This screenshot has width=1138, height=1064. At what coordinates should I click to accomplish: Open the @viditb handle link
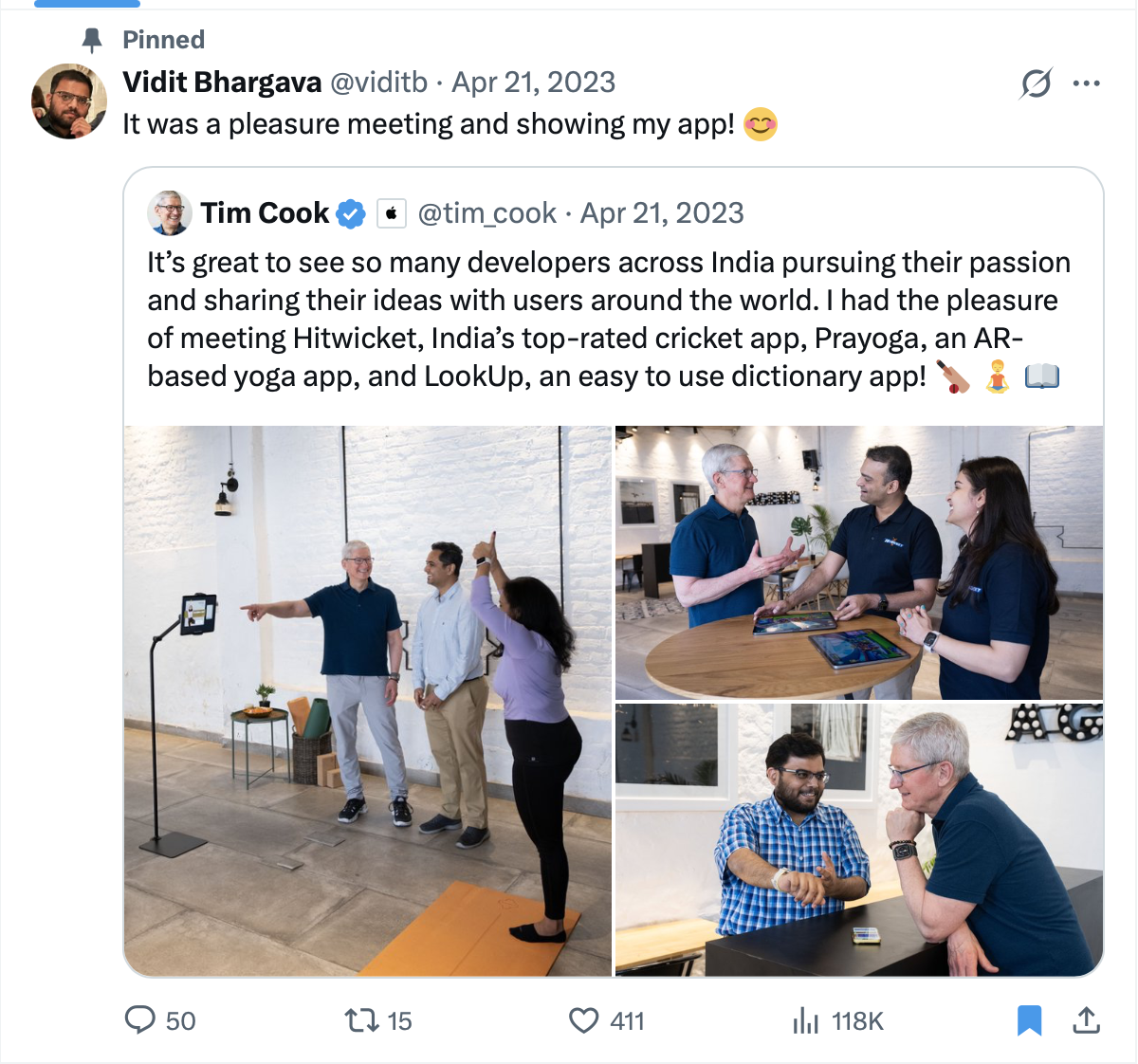378,83
